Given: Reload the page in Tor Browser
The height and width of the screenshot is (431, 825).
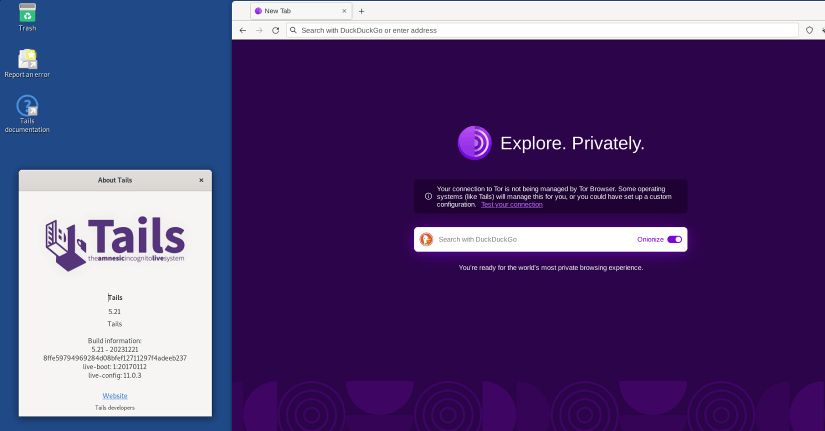Looking at the screenshot, I should click(x=275, y=31).
